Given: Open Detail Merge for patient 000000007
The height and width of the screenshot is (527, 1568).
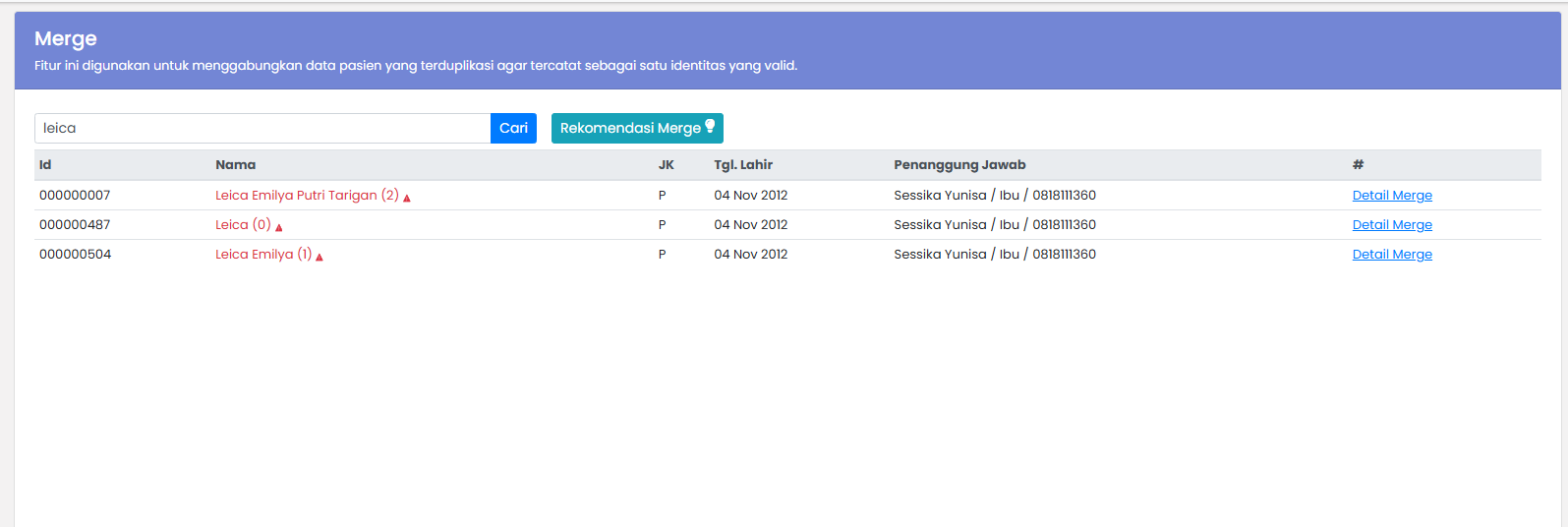Looking at the screenshot, I should [x=1392, y=196].
